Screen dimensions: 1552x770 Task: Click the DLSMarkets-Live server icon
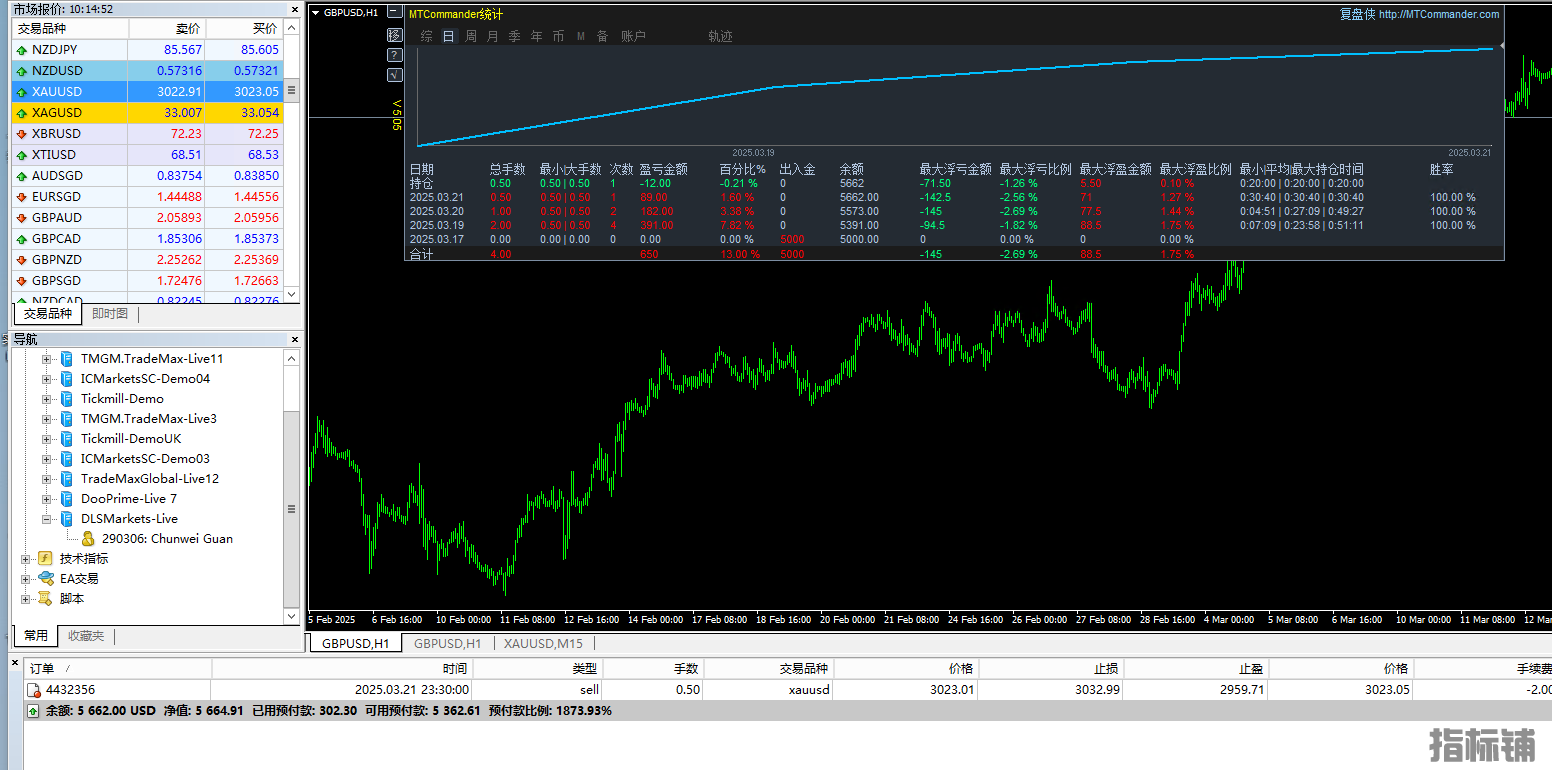[67, 518]
